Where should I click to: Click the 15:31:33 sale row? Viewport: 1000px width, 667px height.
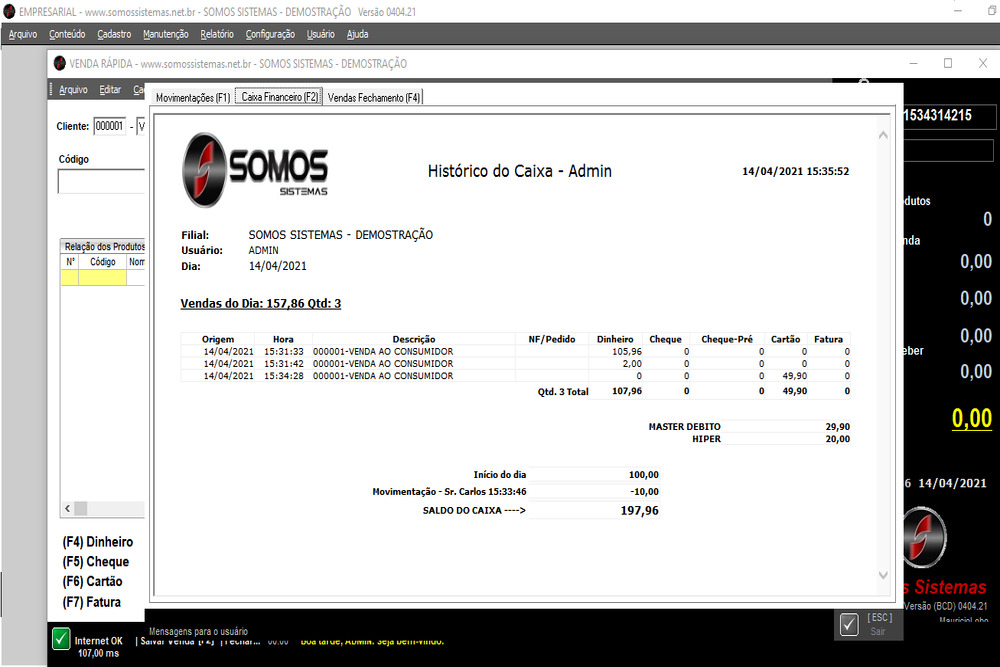(x=515, y=351)
